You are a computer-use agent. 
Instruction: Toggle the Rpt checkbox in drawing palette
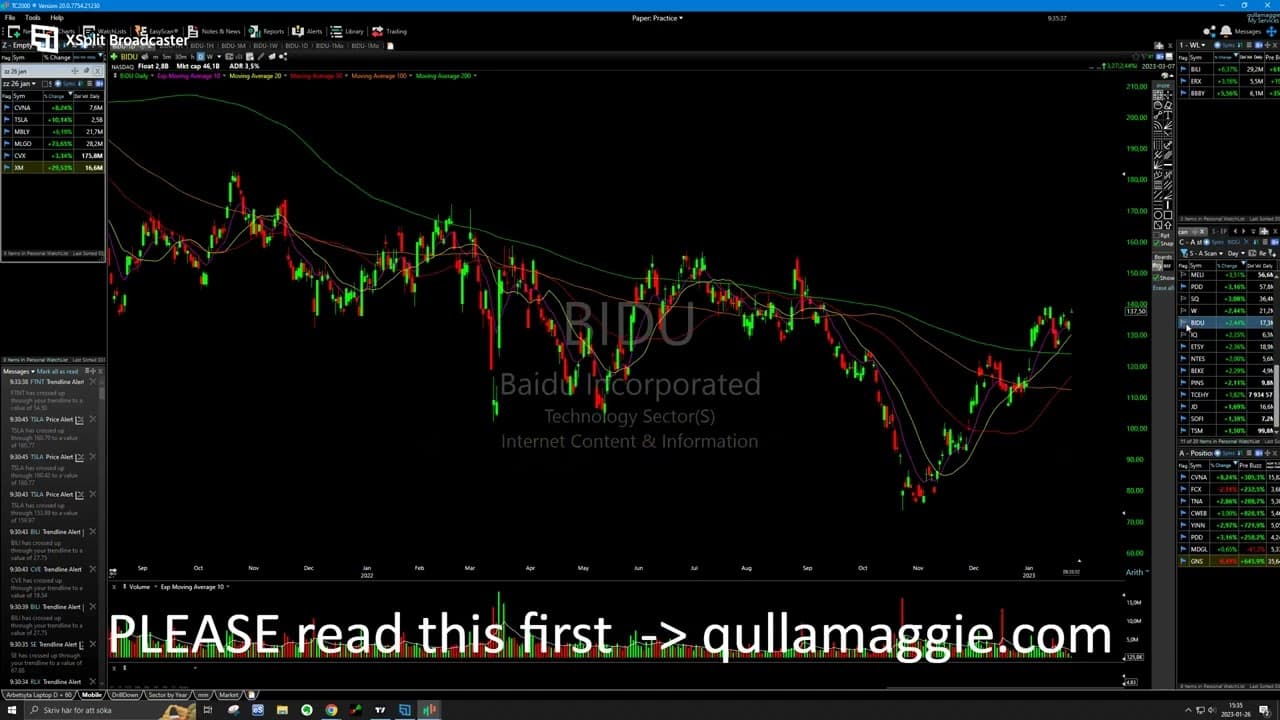tap(1156, 235)
